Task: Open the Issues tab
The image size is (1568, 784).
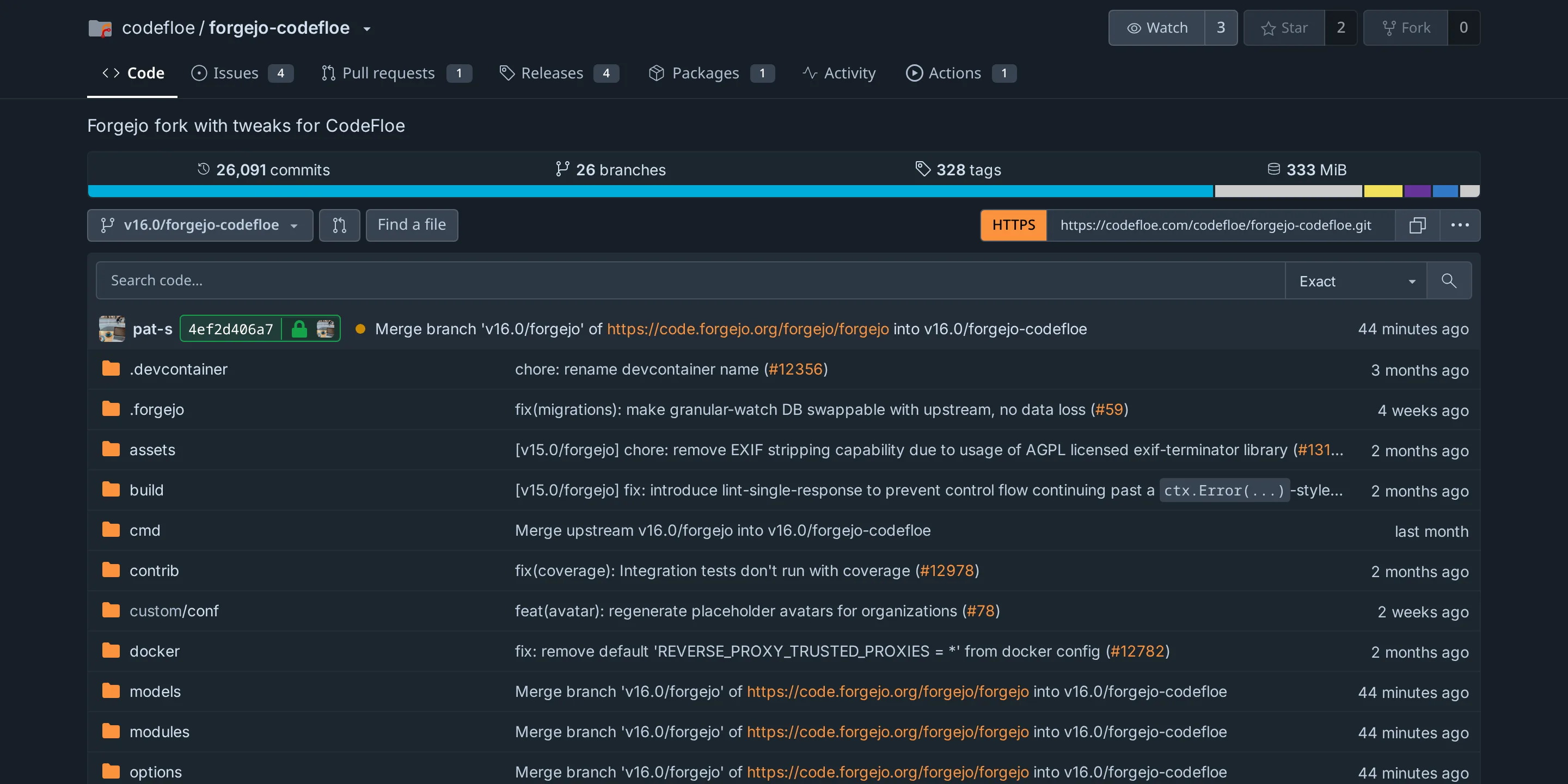Action: click(x=242, y=73)
